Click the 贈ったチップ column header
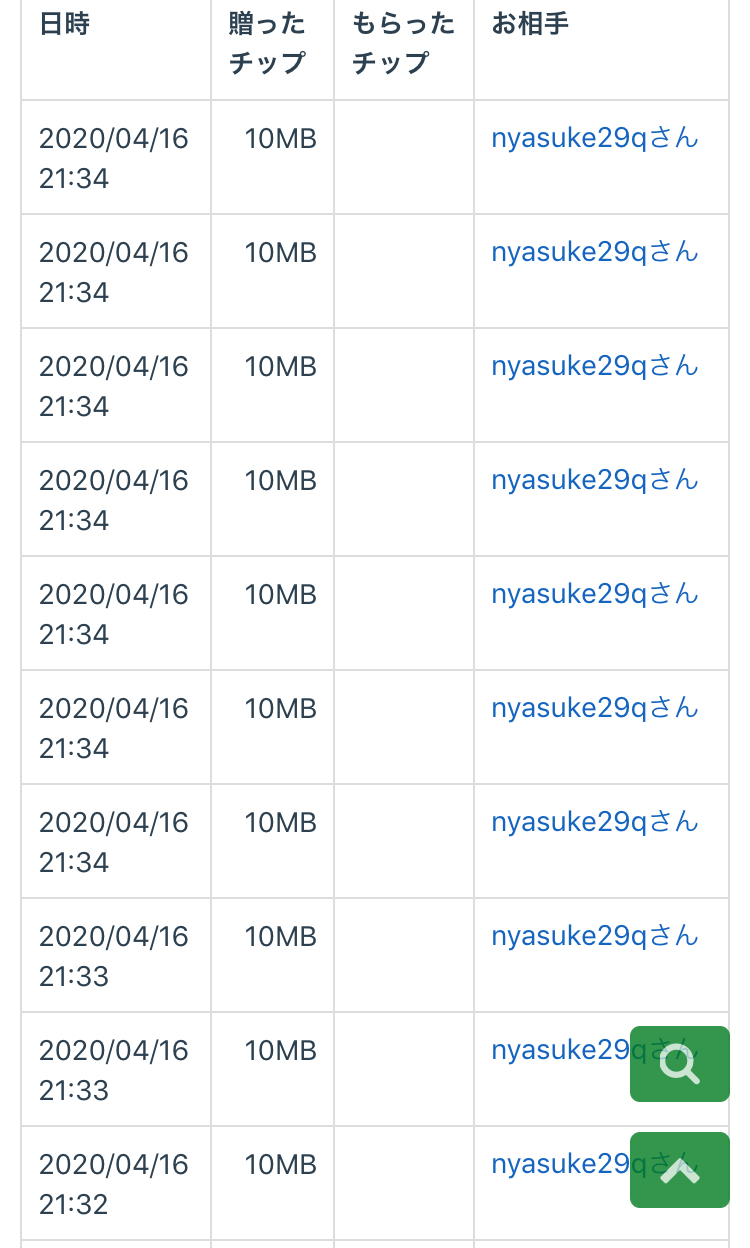 [267, 43]
